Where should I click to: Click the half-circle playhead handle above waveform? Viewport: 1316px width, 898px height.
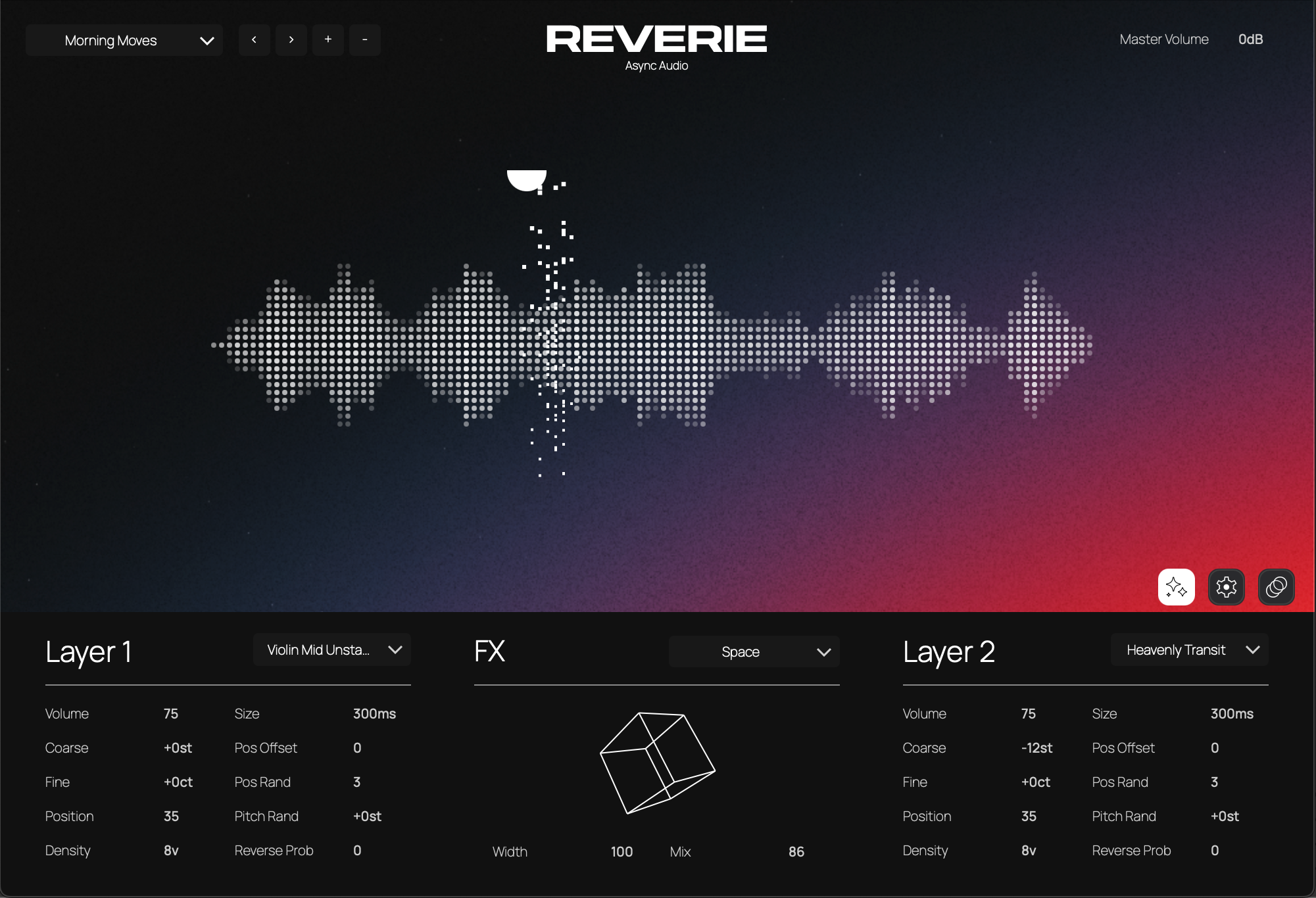pos(526,179)
